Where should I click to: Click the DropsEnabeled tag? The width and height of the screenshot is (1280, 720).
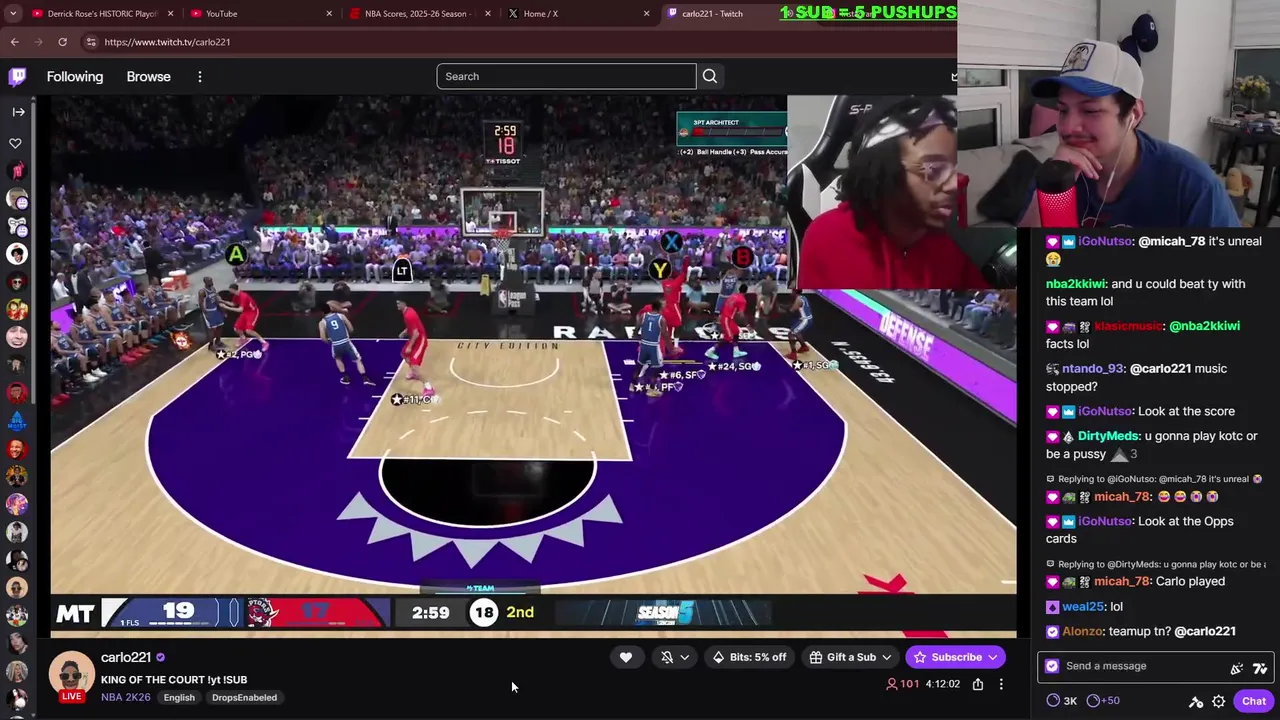(x=244, y=697)
